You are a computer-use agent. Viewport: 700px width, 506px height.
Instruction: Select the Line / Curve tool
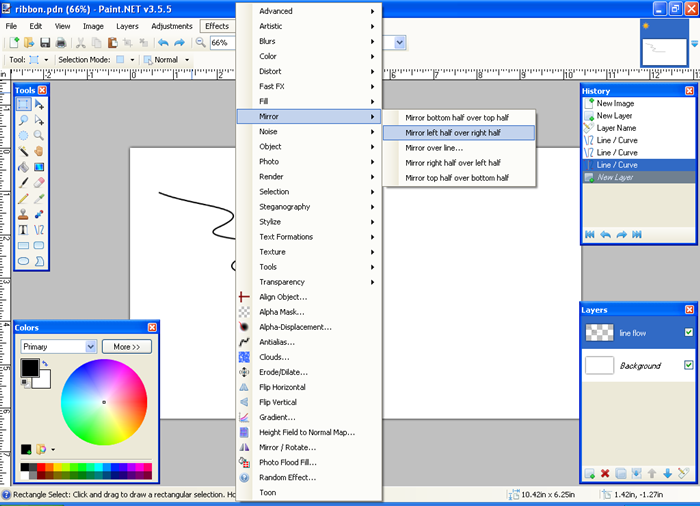pyautogui.click(x=39, y=230)
